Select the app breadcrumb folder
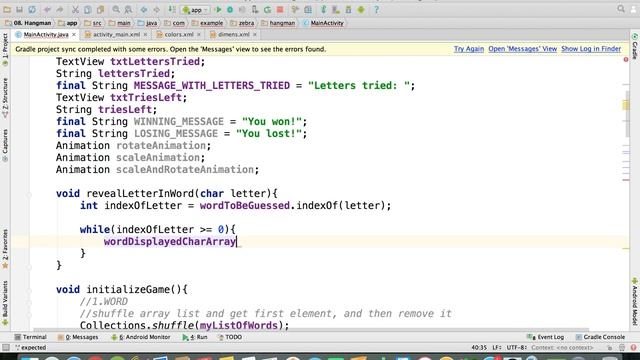Viewport: 640px width, 360px height. 68,23
